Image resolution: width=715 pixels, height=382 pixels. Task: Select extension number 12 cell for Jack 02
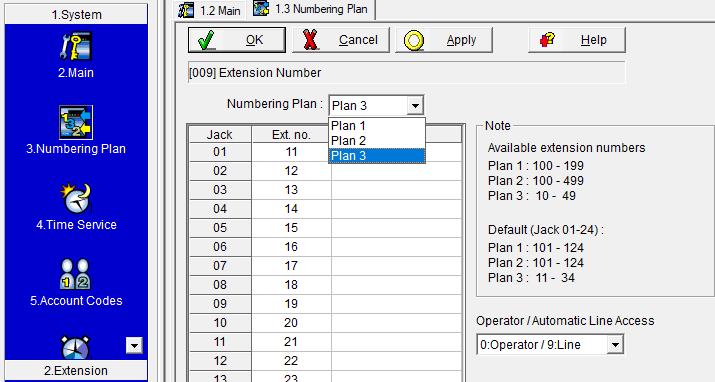tap(291, 171)
